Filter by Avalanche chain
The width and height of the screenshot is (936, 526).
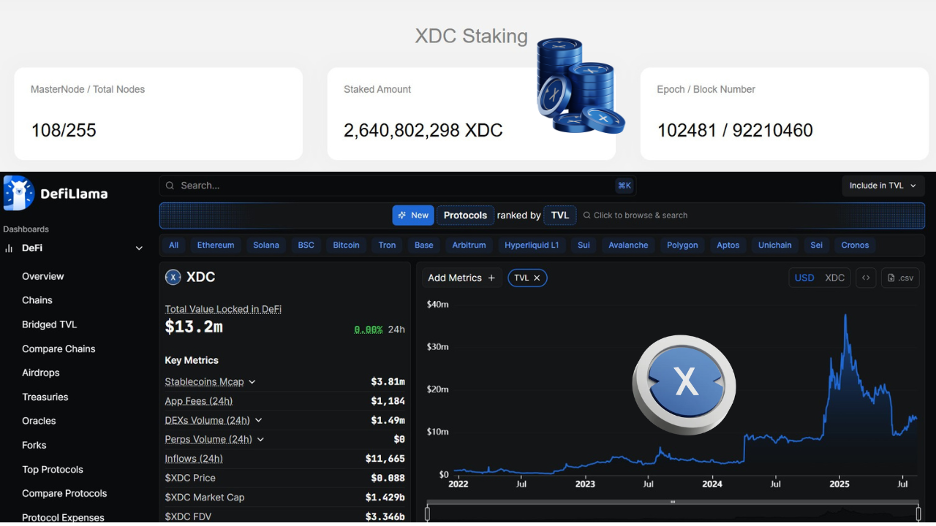(x=628, y=245)
